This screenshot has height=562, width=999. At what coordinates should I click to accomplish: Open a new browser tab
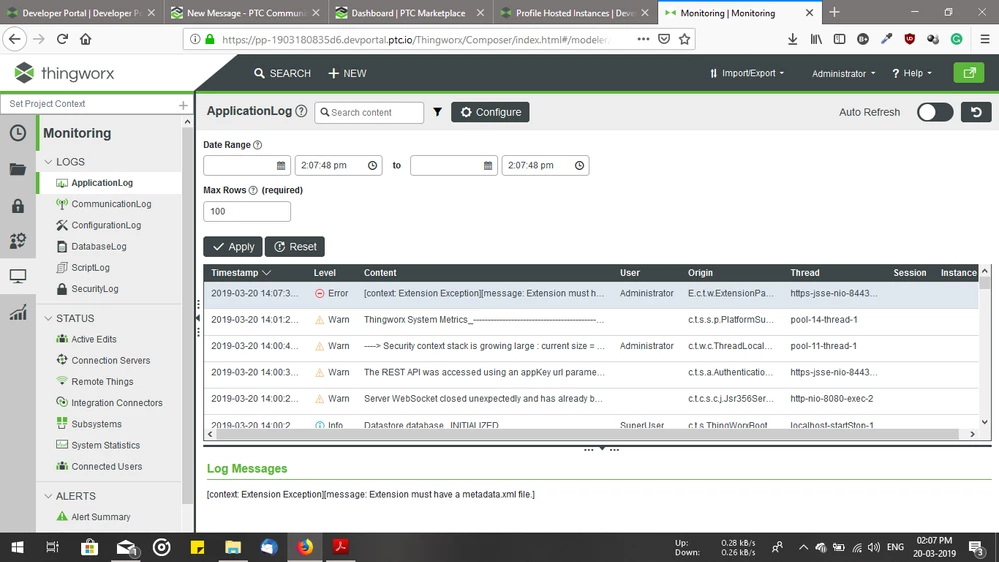[x=835, y=13]
